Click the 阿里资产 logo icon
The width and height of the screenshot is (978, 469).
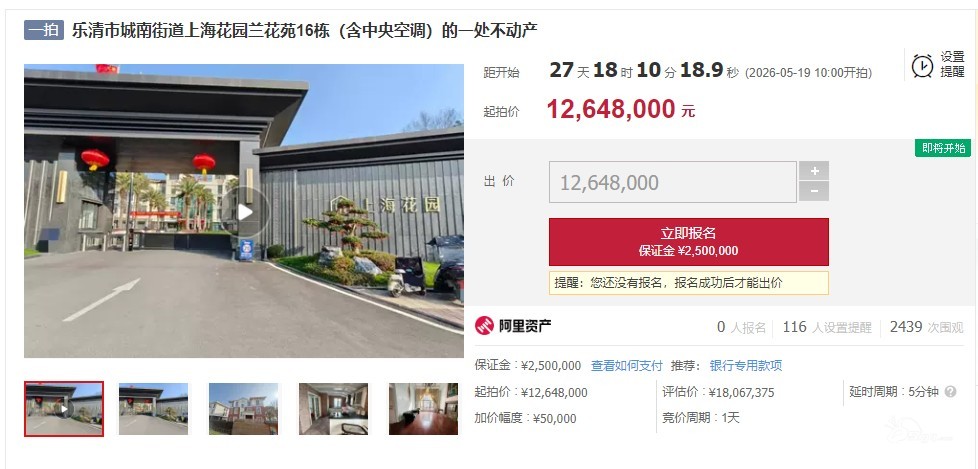[x=484, y=325]
